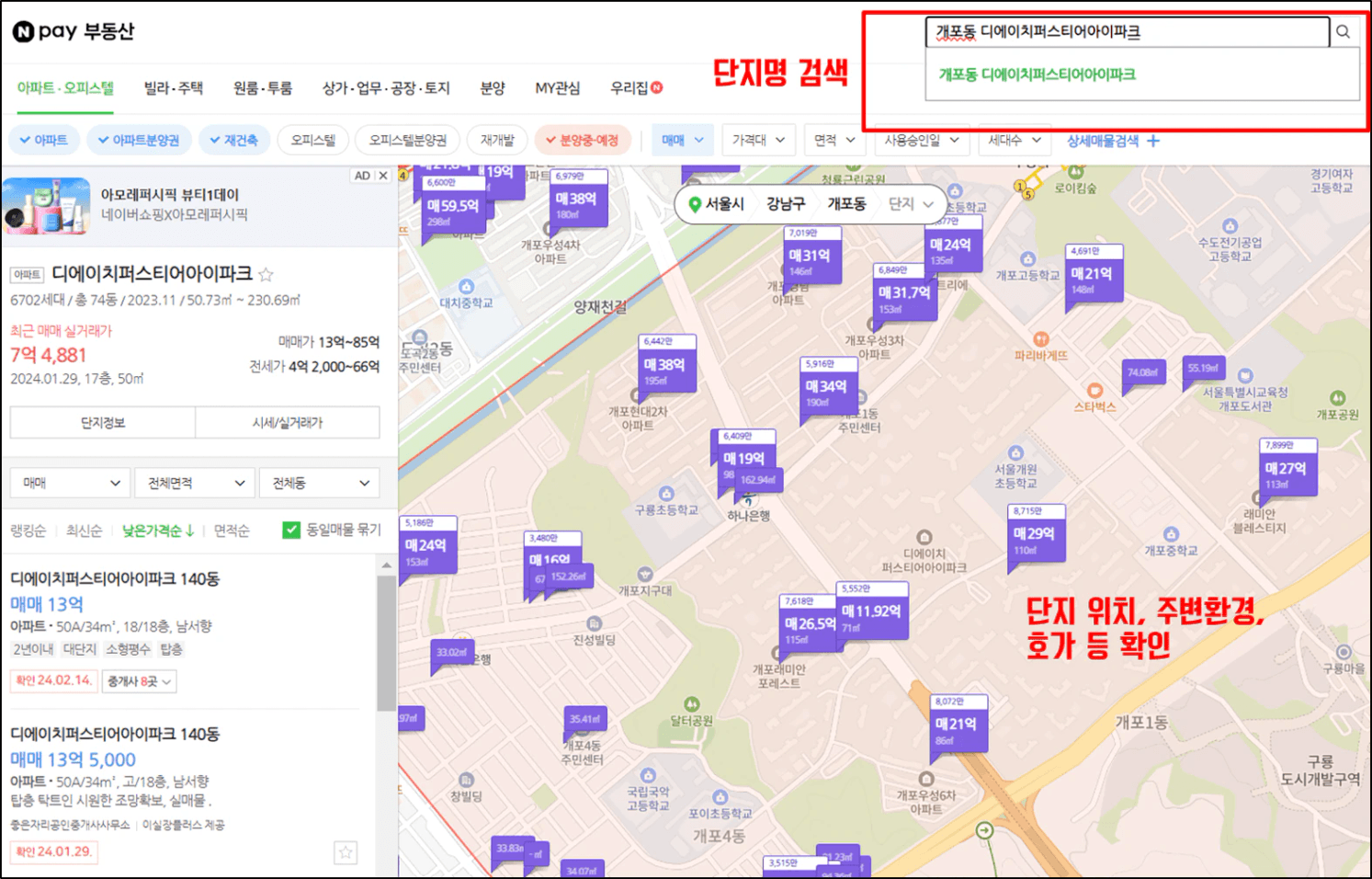
Task: Click the 창빌딩 map icon
Action: click(x=466, y=780)
